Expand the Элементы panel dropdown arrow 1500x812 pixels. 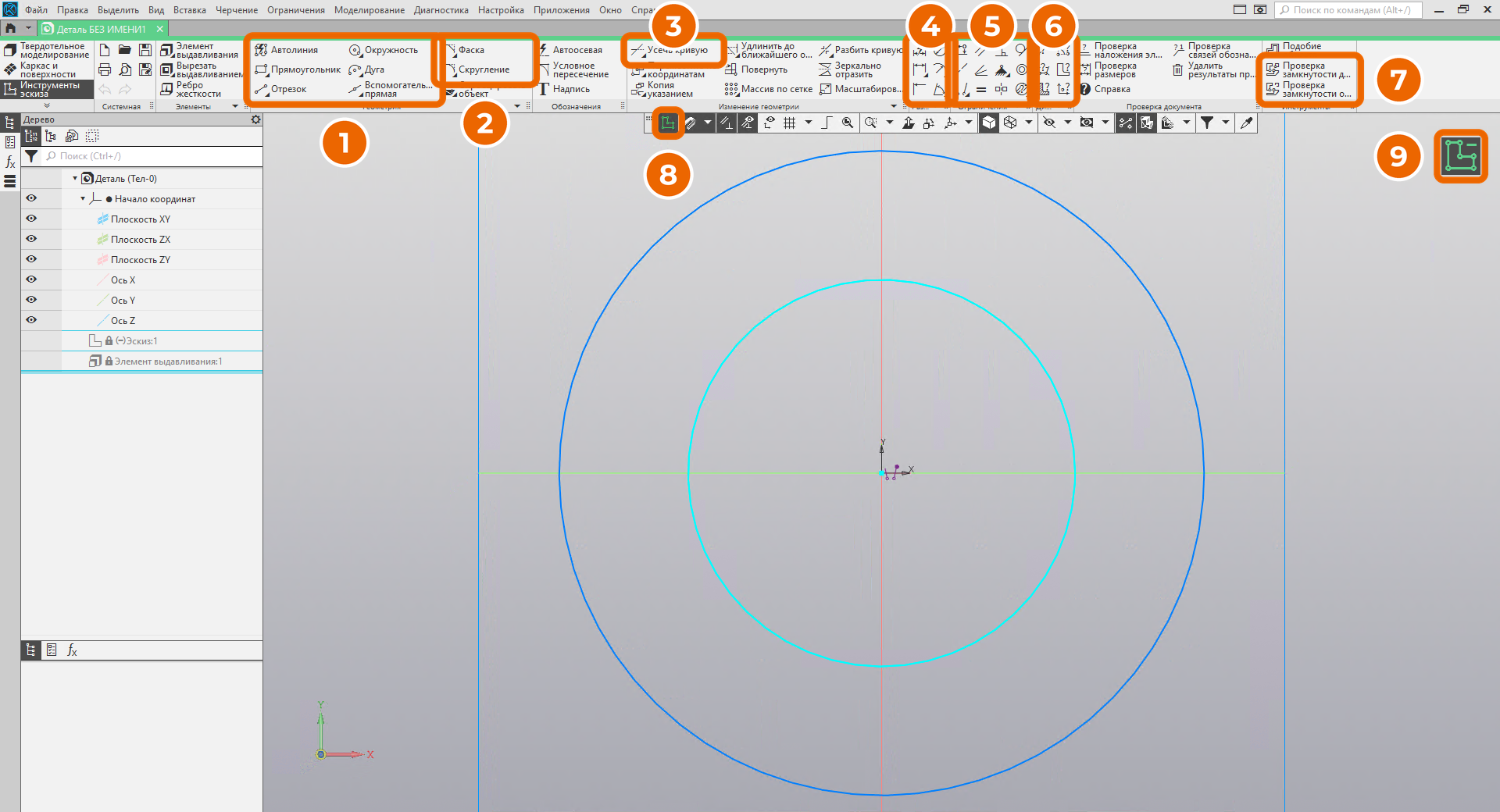tap(235, 106)
